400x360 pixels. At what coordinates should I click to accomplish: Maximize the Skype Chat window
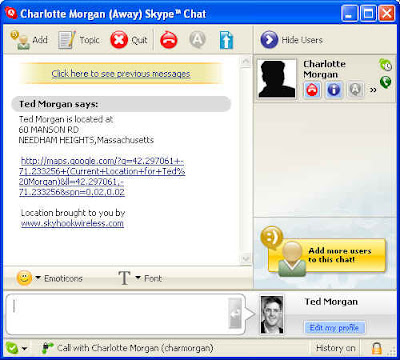pyautogui.click(x=368, y=14)
